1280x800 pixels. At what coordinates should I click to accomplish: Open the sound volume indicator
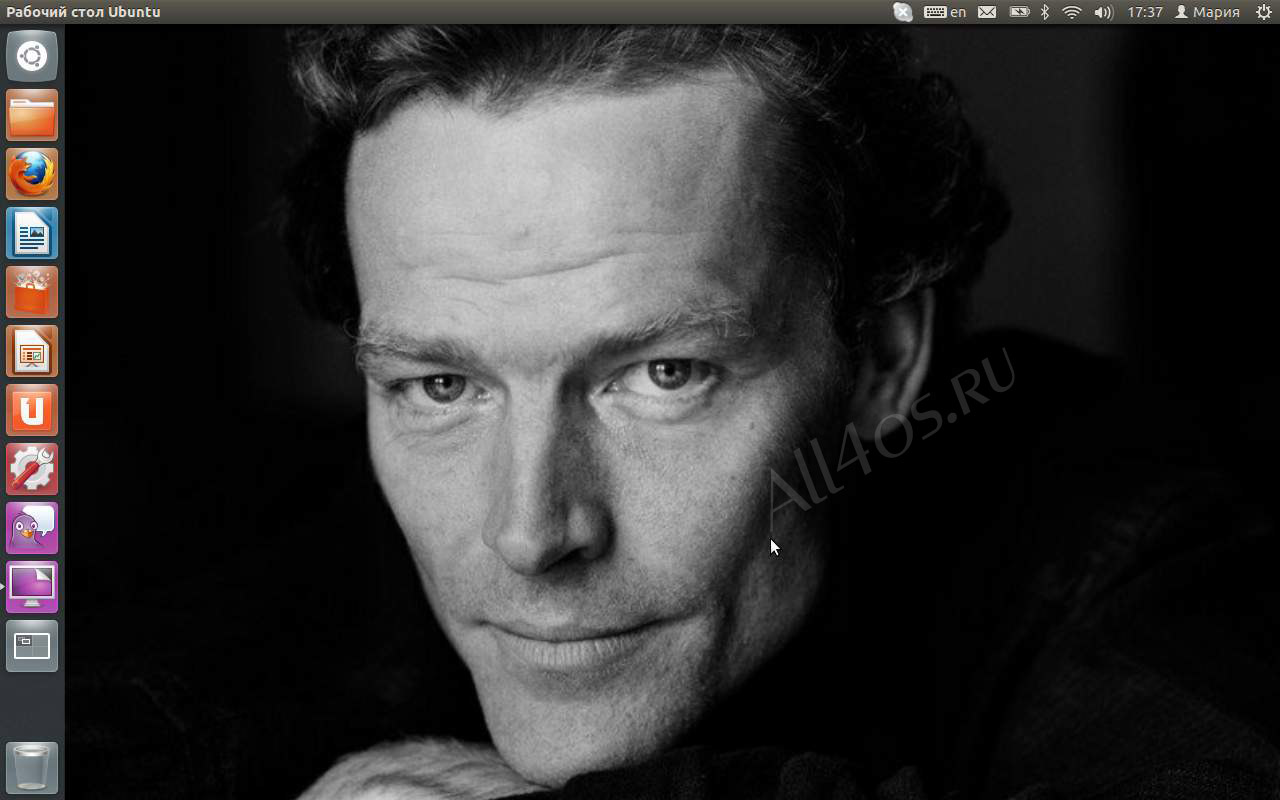pyautogui.click(x=1103, y=12)
